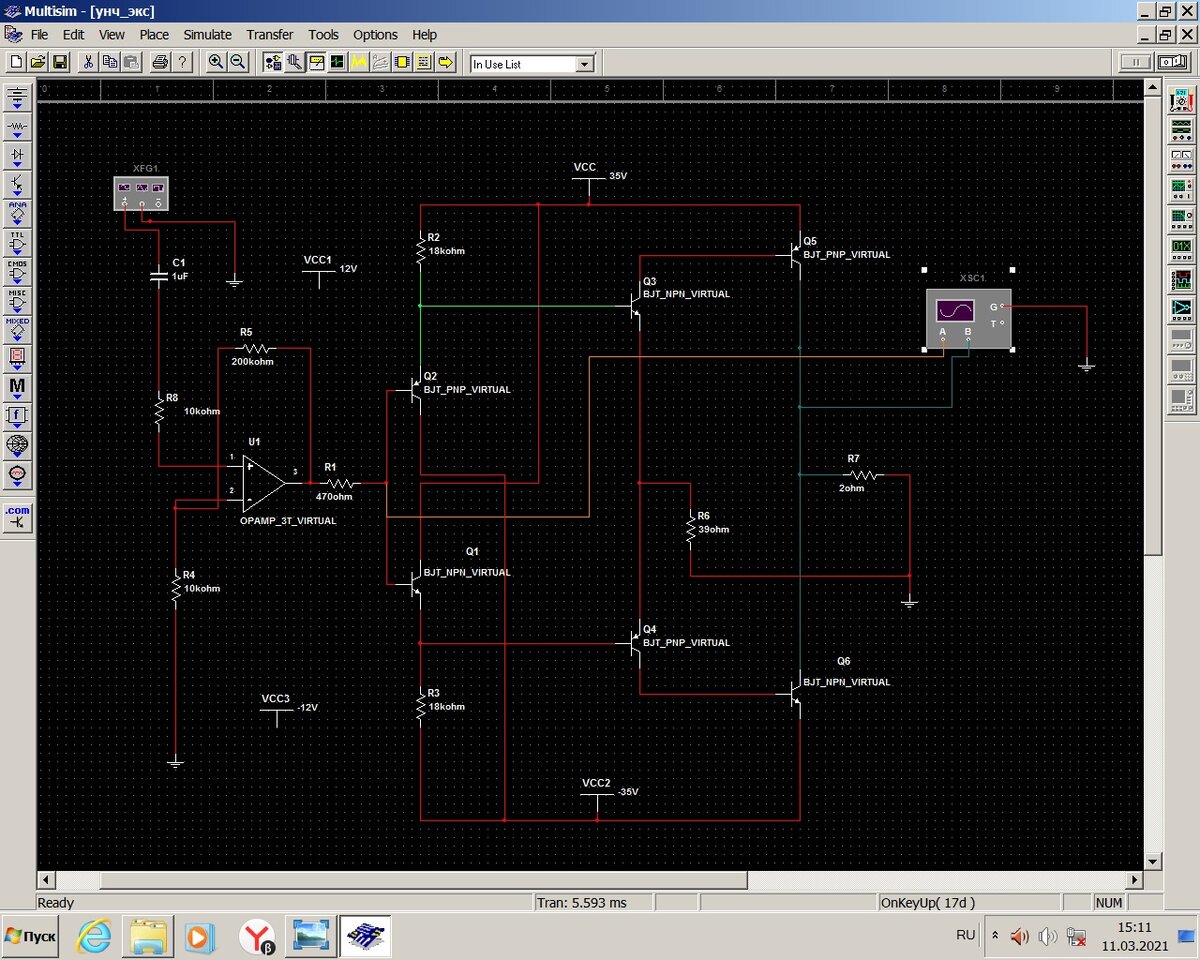Viewport: 1200px width, 960px height.
Task: Open the MIXED component bin
Action: 18,330
